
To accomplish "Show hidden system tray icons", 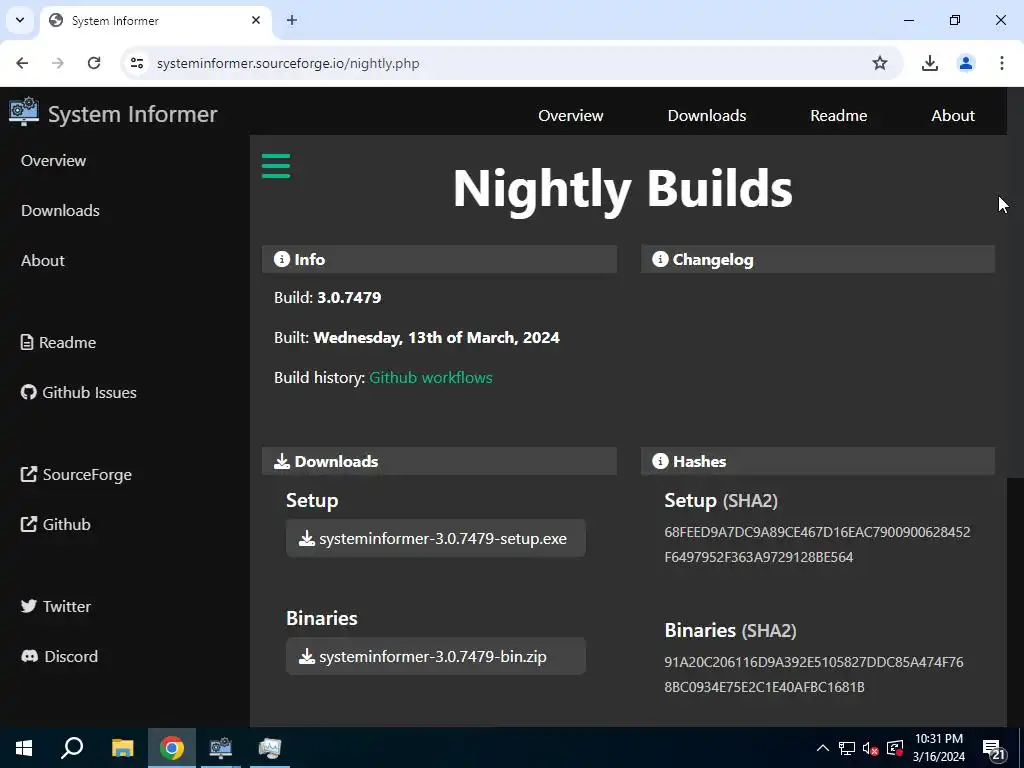I will pos(823,748).
